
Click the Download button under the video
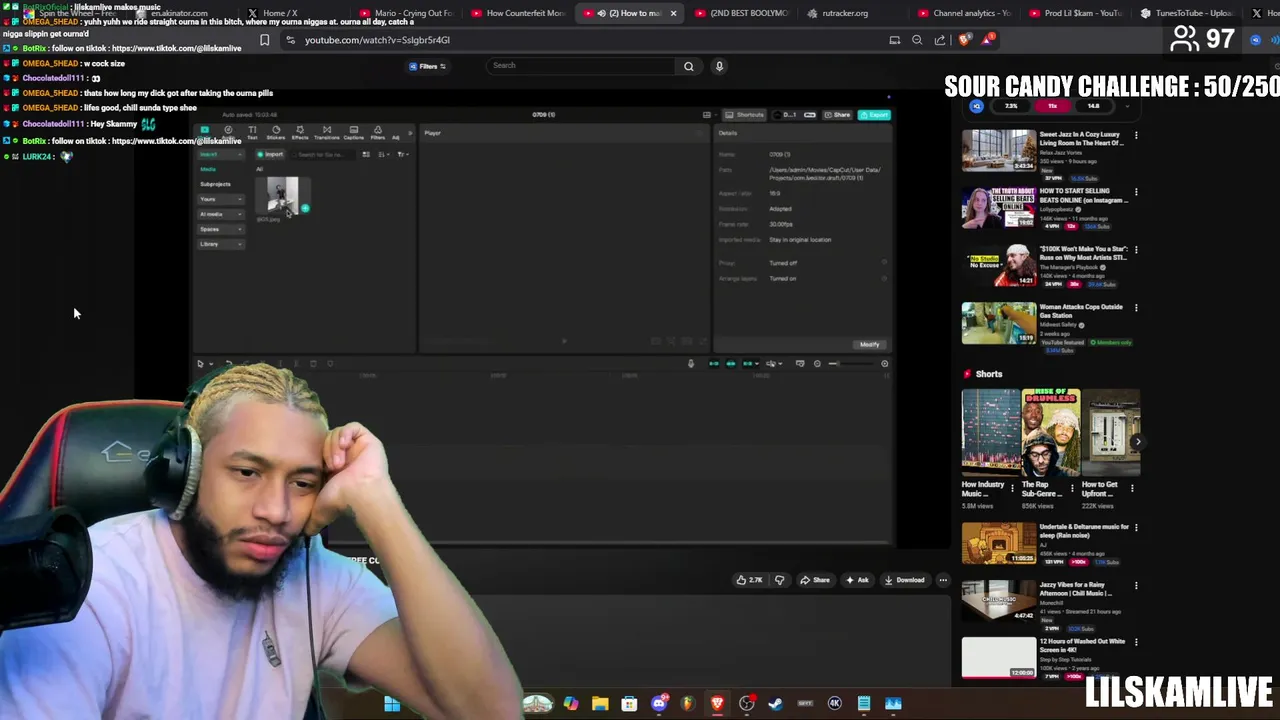(x=904, y=580)
